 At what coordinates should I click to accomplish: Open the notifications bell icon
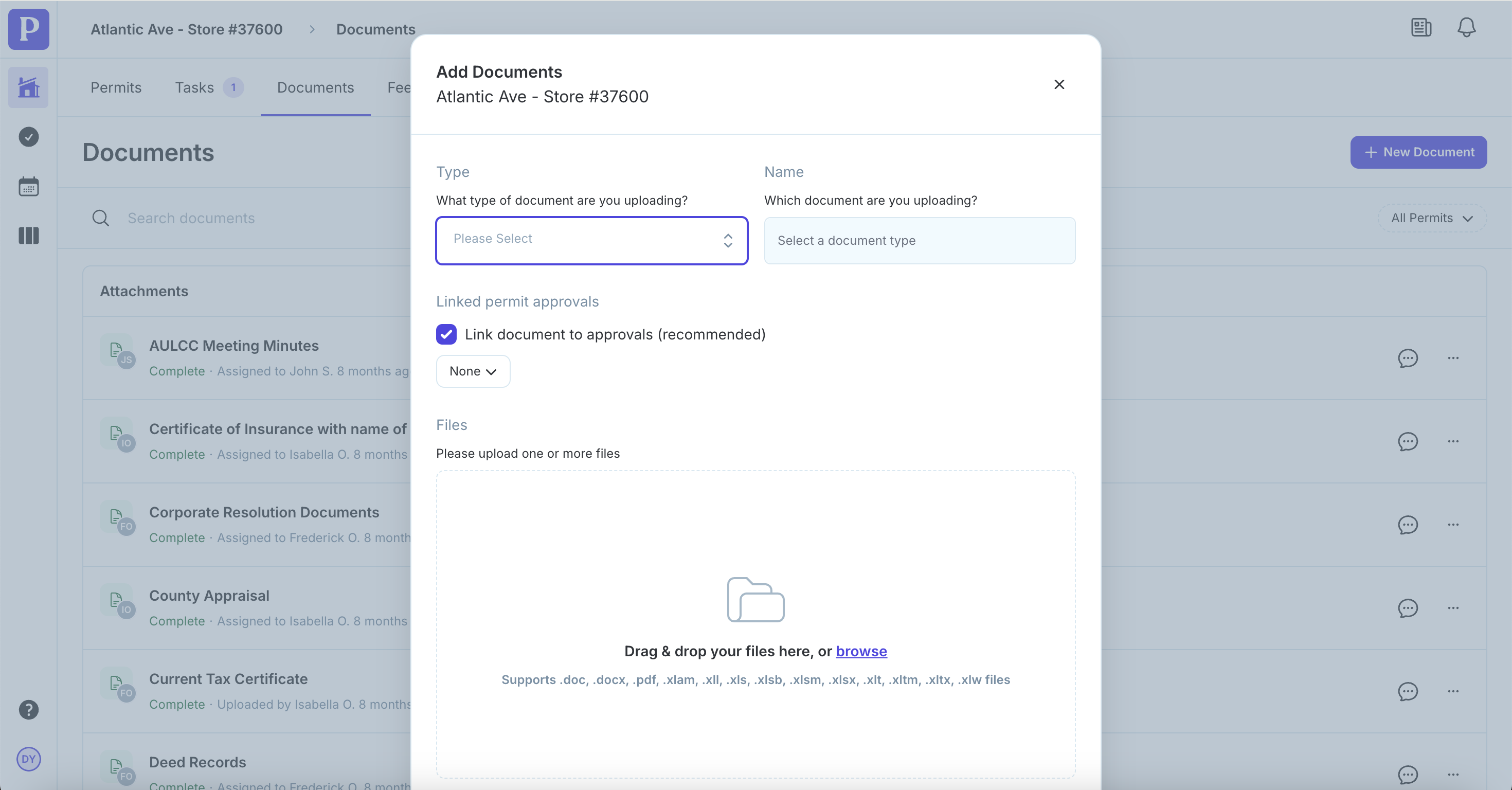pos(1466,28)
